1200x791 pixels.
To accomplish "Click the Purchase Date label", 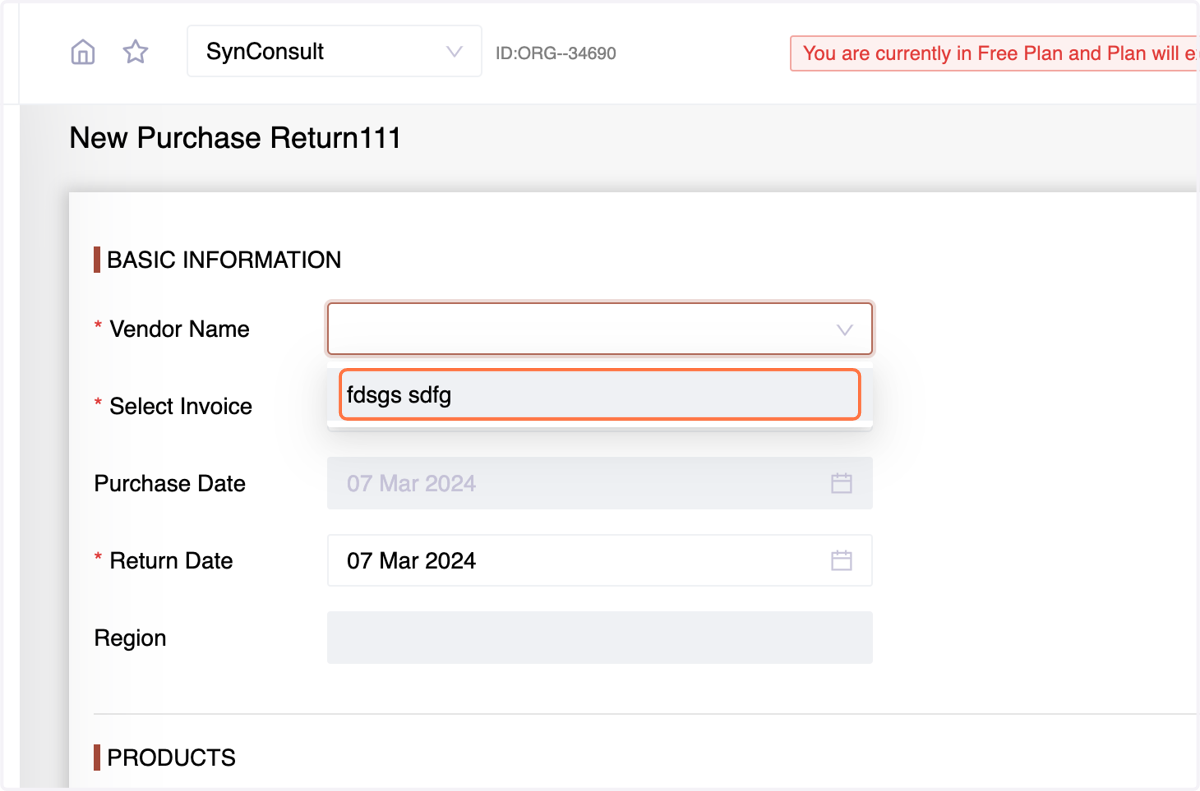I will coord(170,483).
